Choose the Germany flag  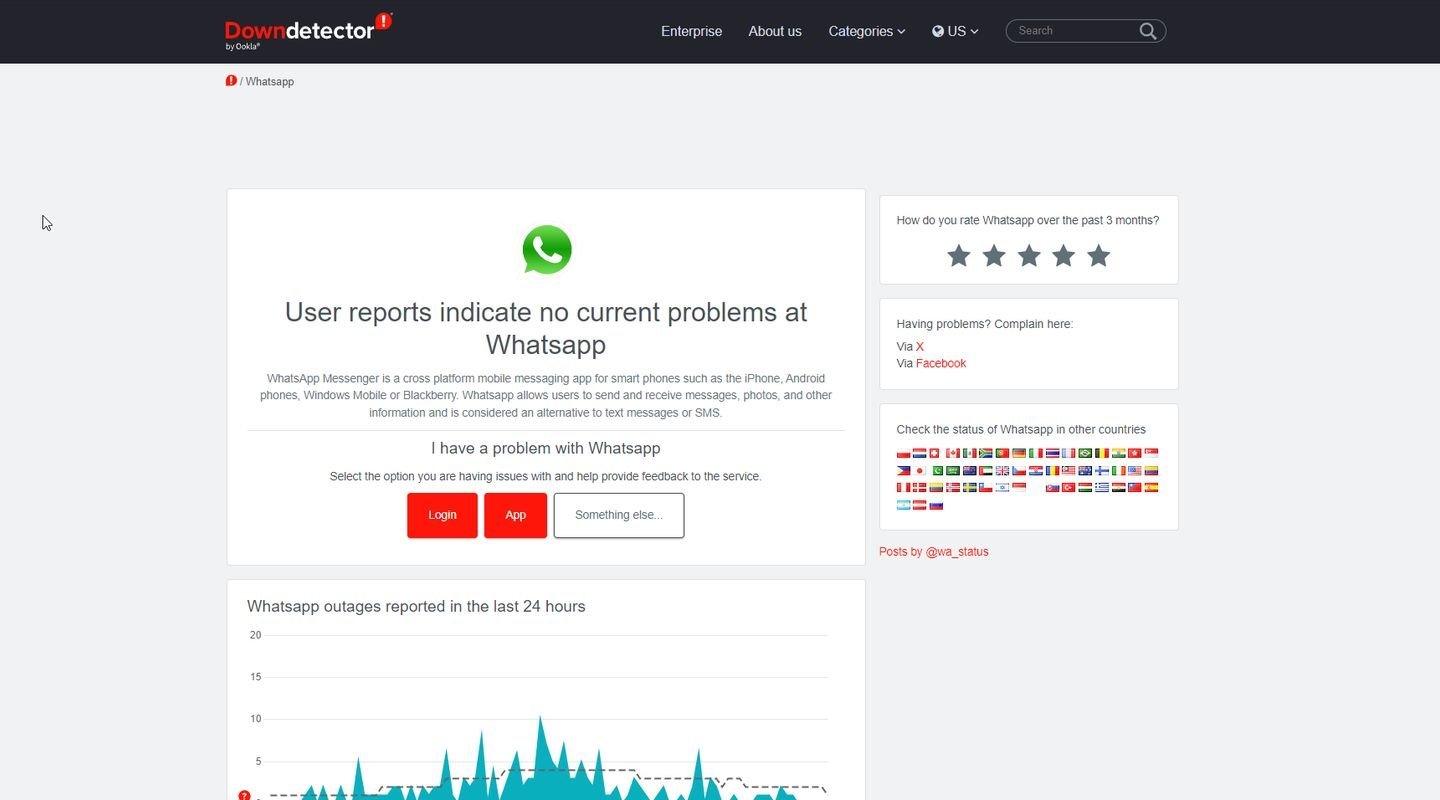(x=1019, y=453)
